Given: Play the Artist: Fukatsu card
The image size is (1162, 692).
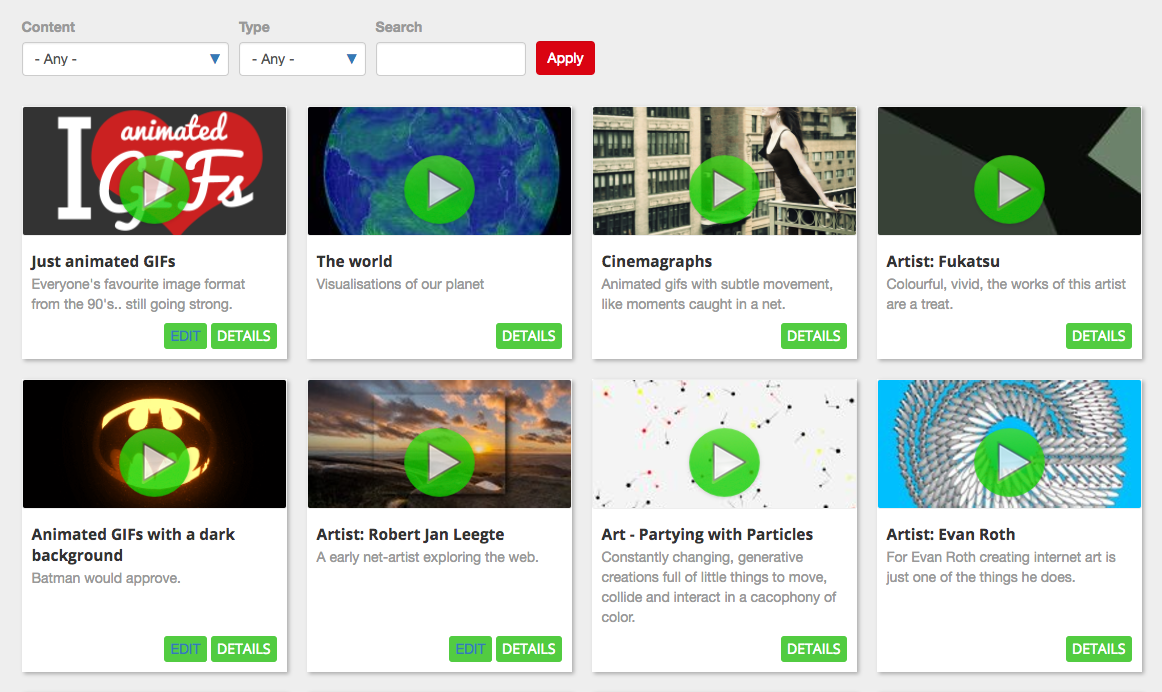Looking at the screenshot, I should [1009, 190].
